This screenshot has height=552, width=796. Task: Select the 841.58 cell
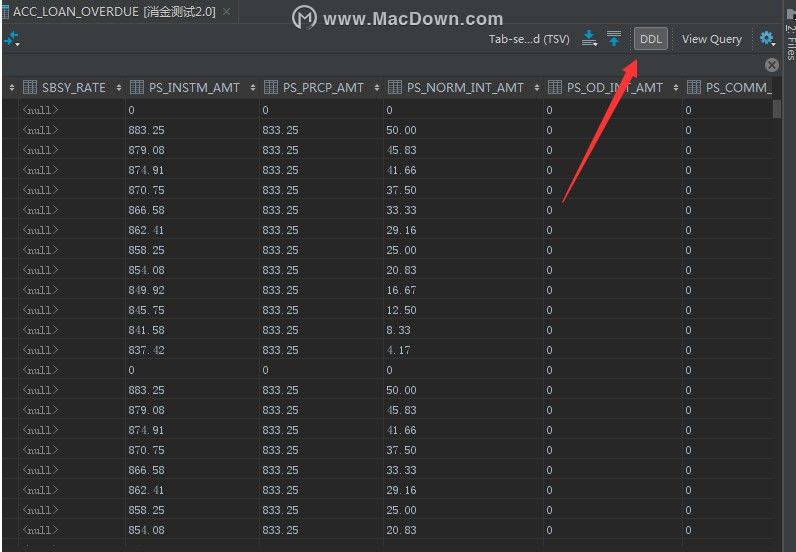[192, 330]
